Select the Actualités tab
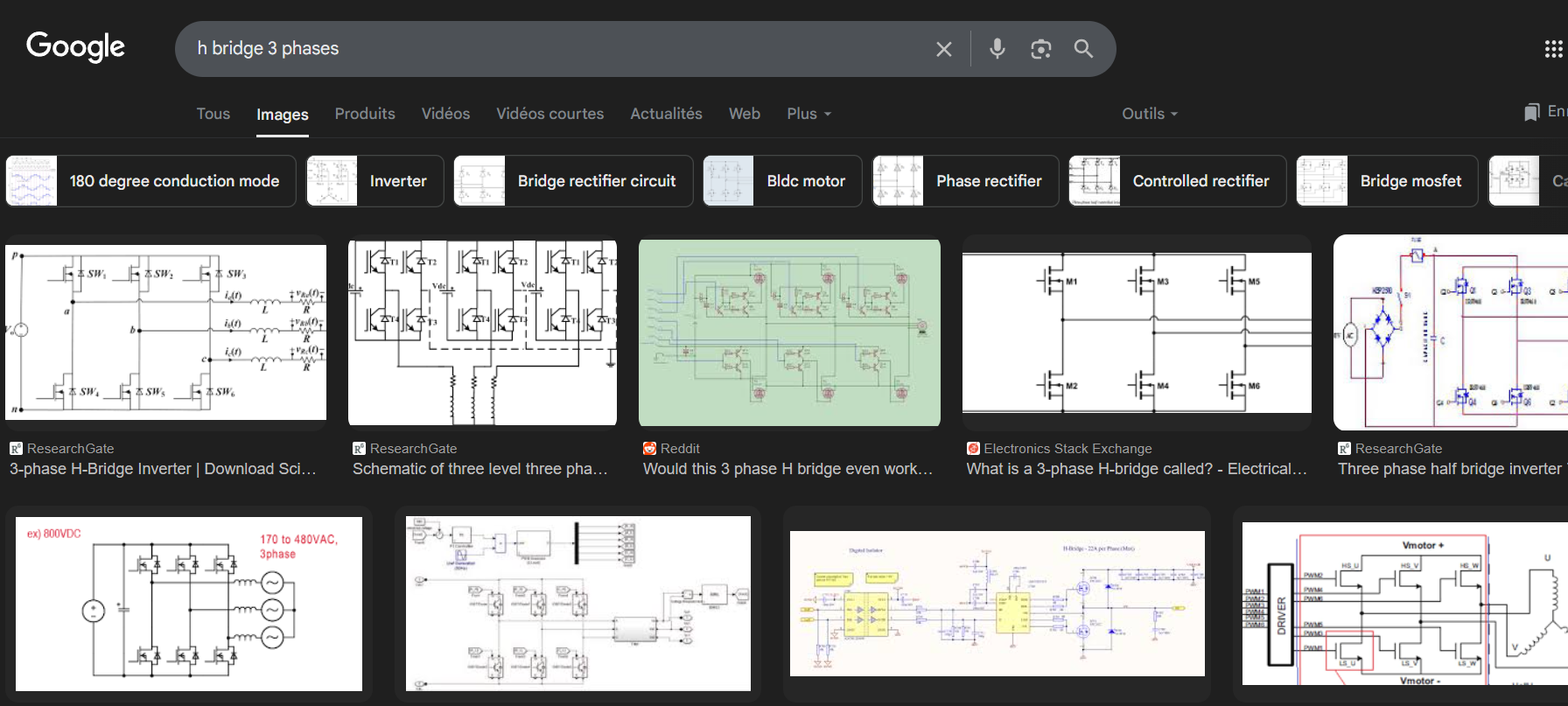The width and height of the screenshot is (1568, 706). pos(666,114)
